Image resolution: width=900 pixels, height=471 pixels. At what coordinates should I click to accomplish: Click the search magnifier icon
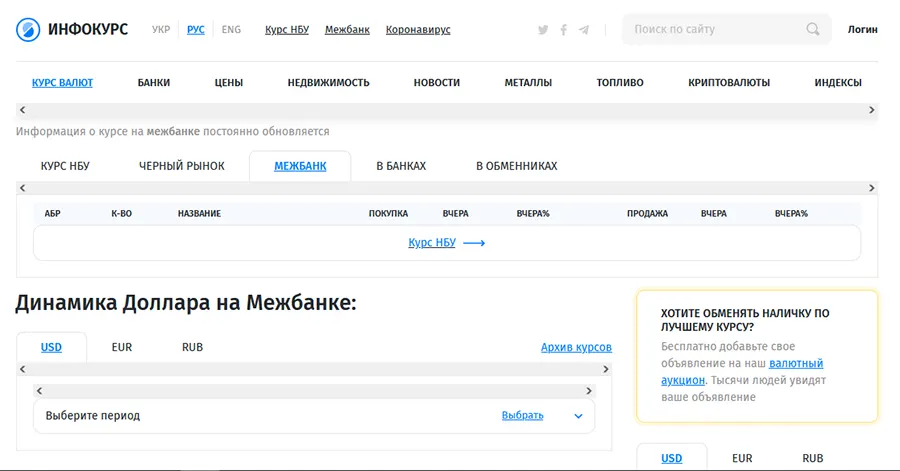tap(813, 29)
